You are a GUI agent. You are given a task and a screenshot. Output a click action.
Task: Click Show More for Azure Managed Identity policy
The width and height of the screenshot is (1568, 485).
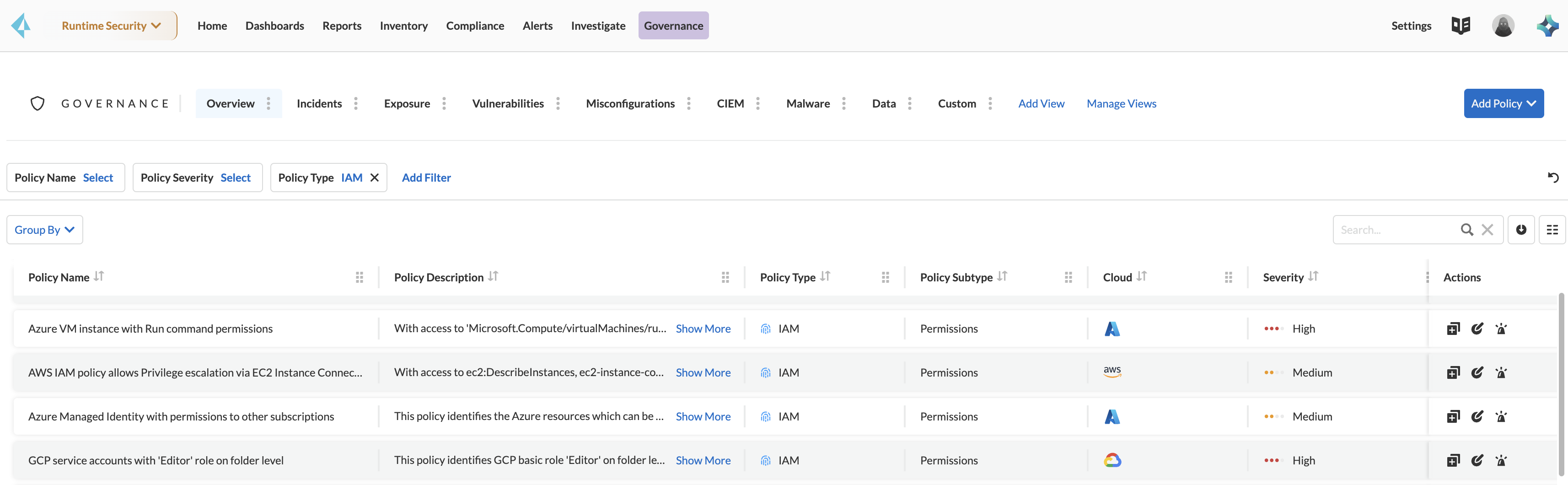click(x=703, y=416)
